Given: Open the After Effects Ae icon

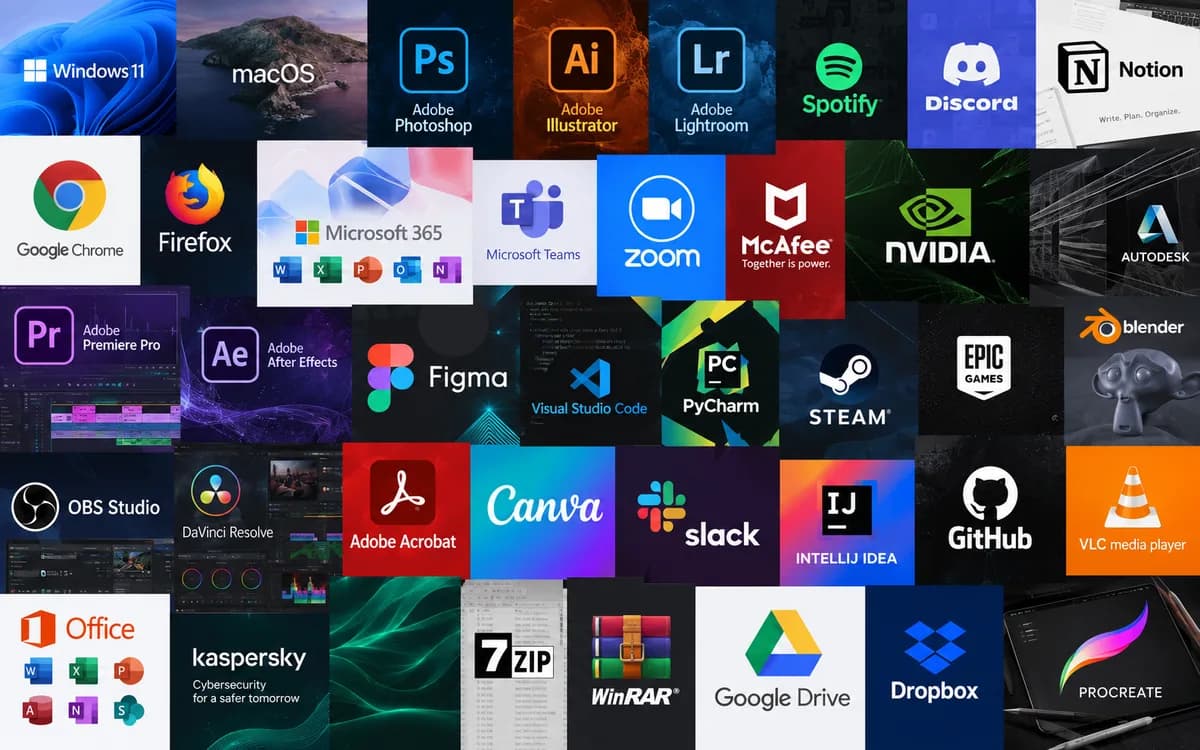Looking at the screenshot, I should [x=230, y=353].
